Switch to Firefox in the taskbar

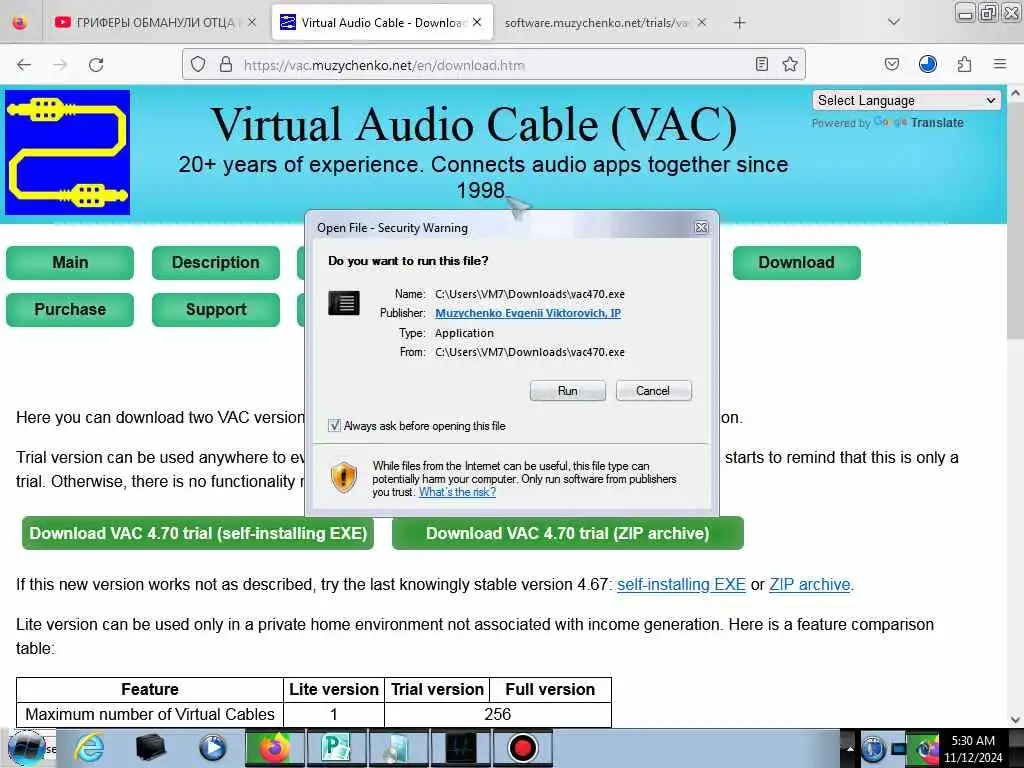tap(275, 748)
